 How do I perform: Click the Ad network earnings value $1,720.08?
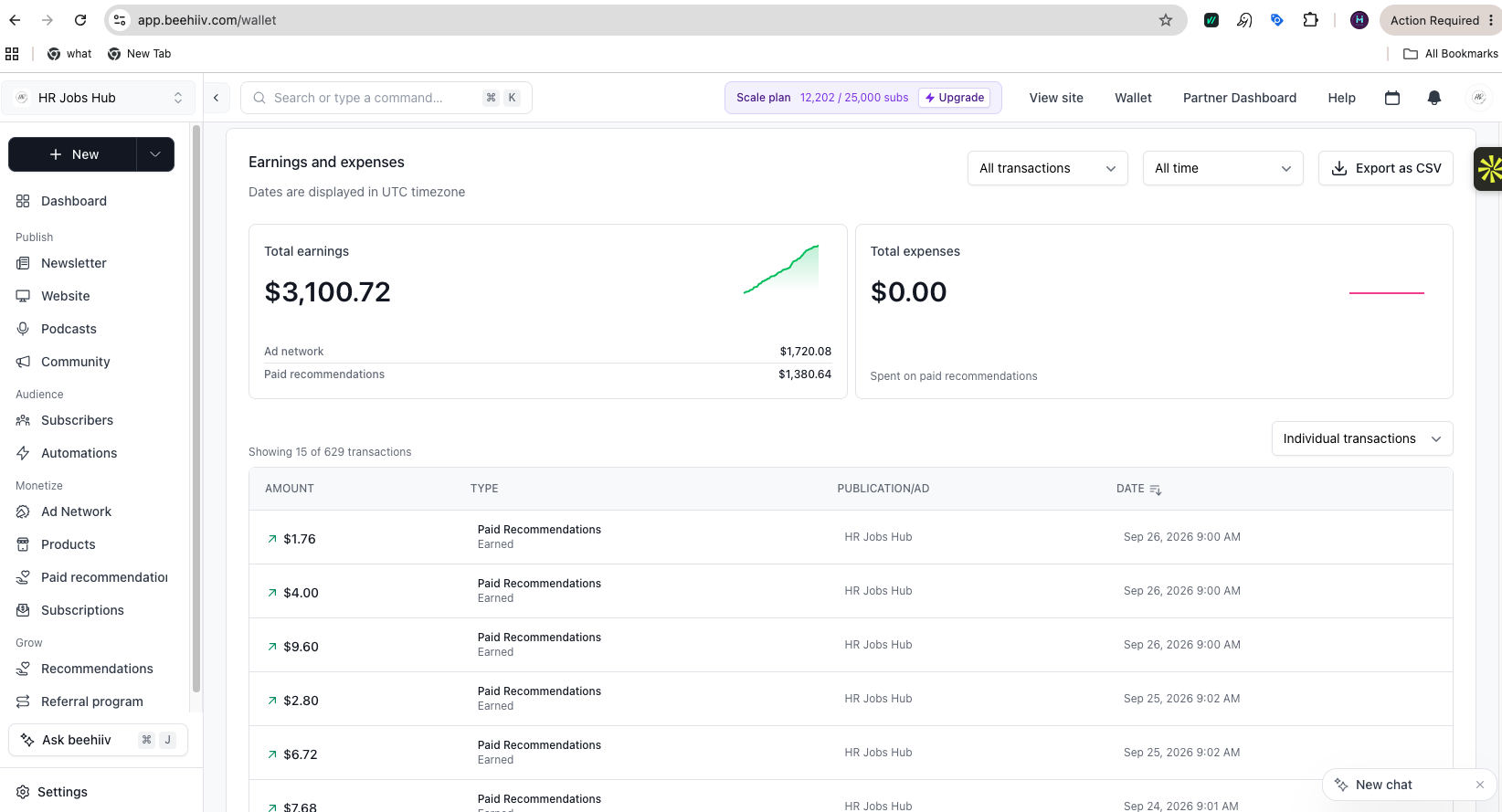click(x=806, y=352)
